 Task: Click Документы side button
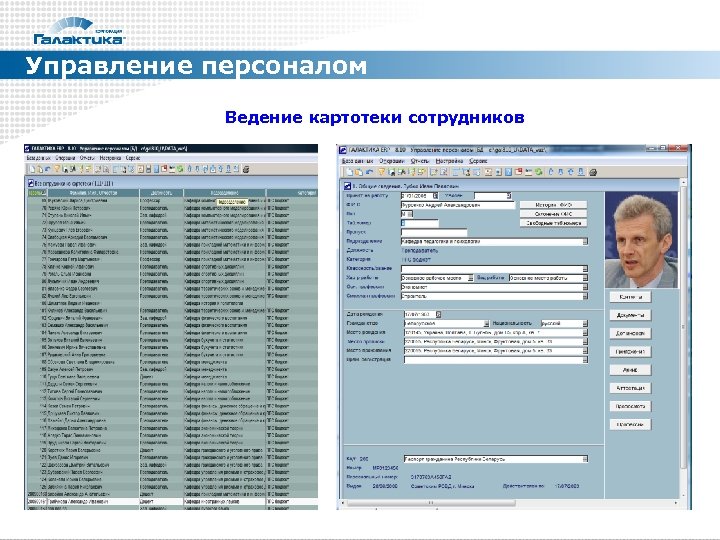point(630,315)
